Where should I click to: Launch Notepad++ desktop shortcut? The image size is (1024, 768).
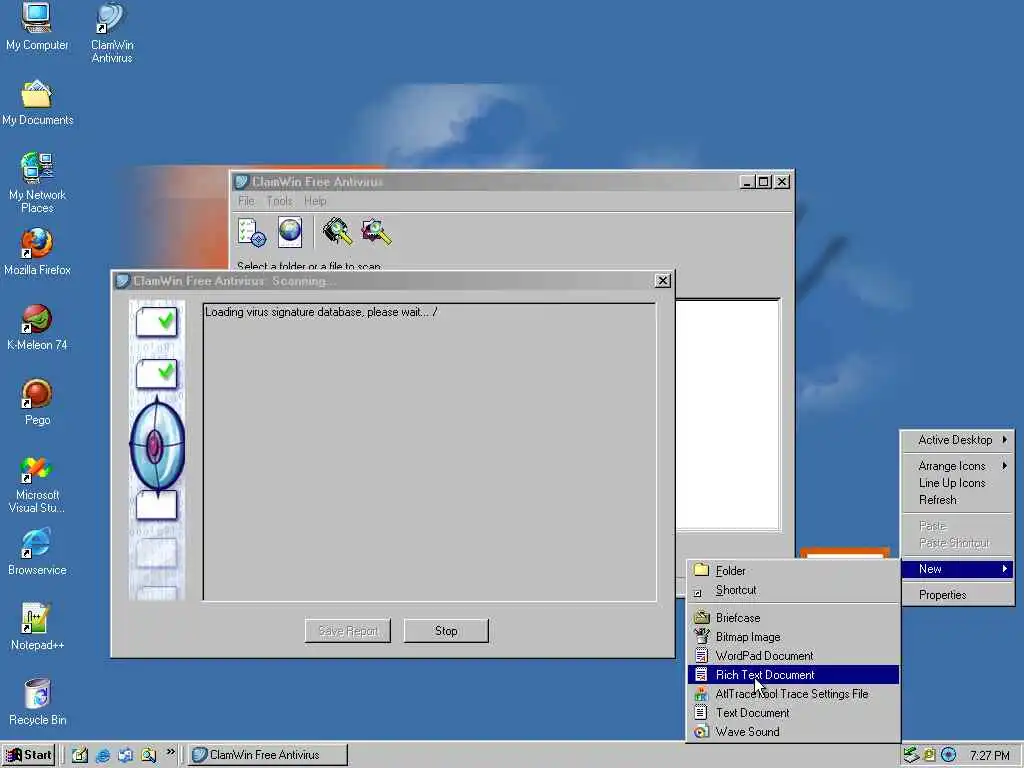coord(37,627)
